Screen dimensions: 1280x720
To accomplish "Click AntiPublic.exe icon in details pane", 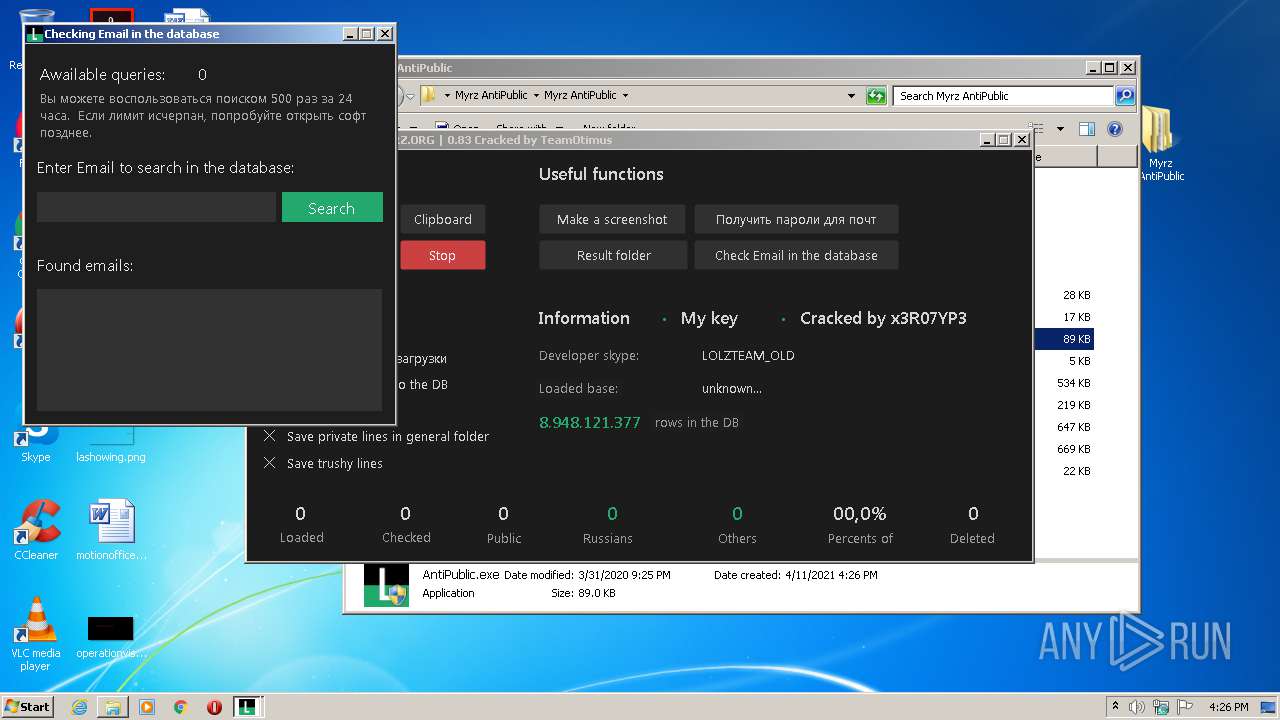I will point(386,586).
